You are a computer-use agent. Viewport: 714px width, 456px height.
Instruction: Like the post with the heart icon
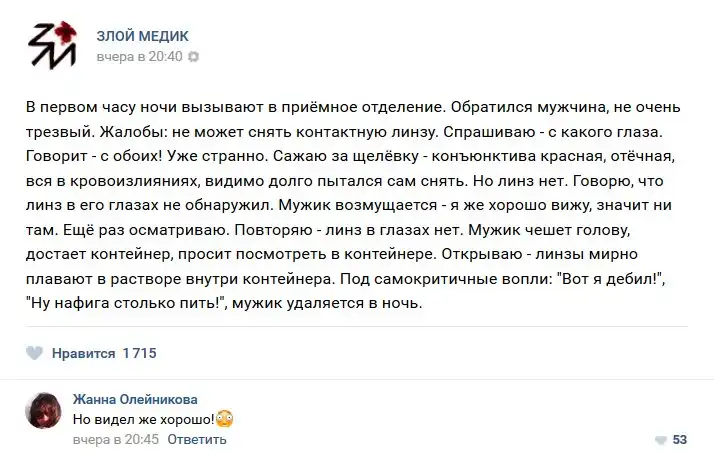(34, 353)
